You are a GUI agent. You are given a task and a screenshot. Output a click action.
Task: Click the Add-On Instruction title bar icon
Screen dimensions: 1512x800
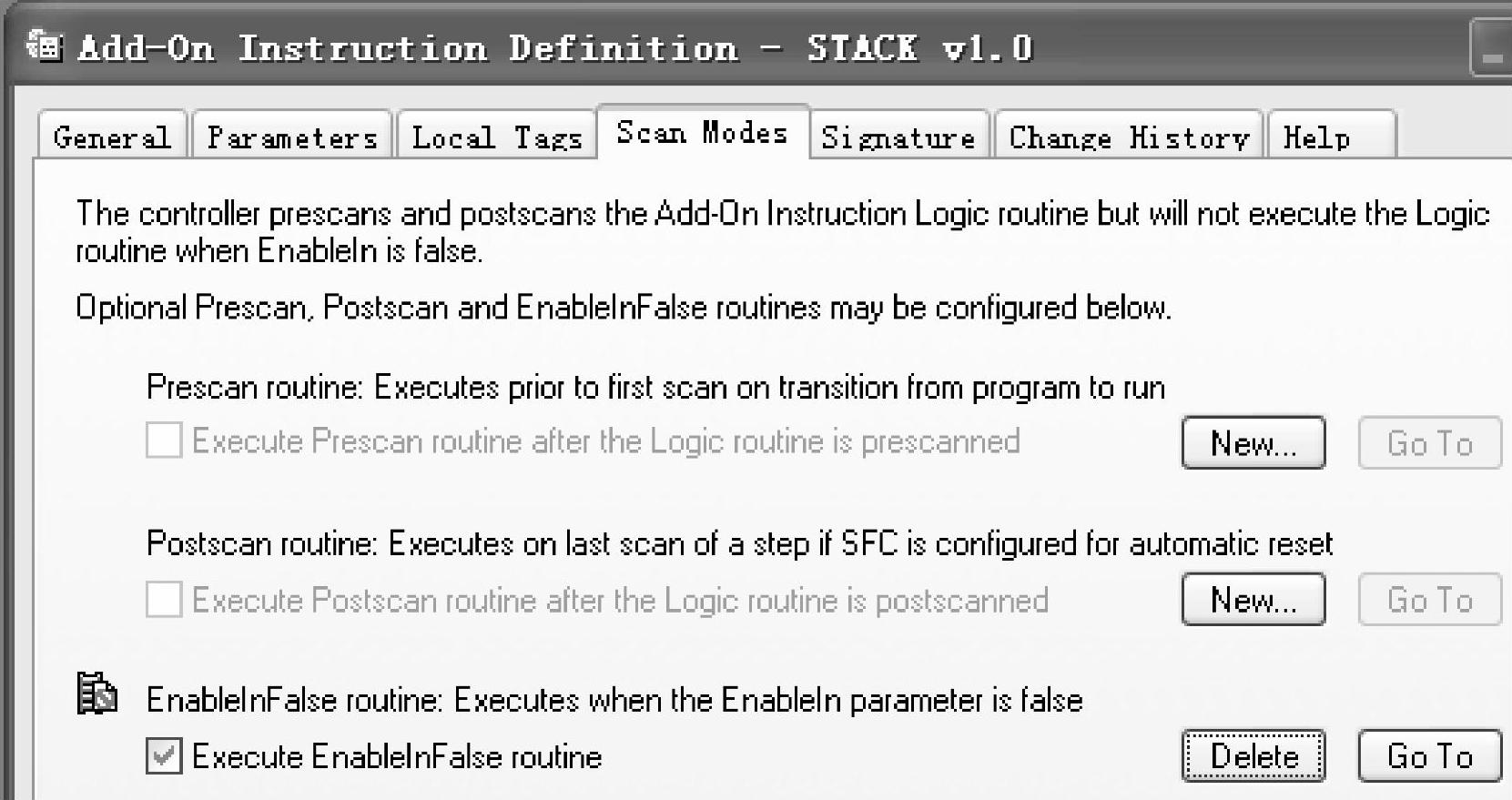[44, 46]
